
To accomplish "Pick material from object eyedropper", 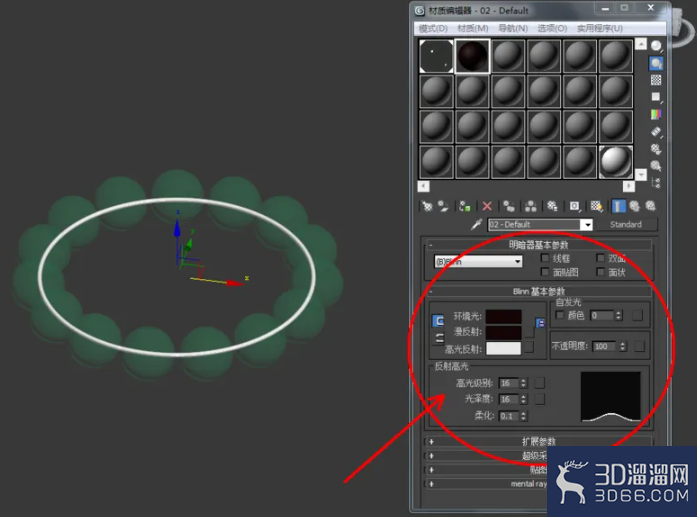I will tap(476, 224).
